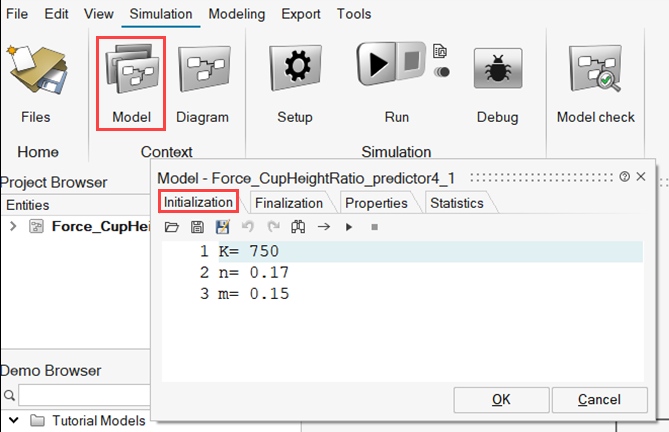Open the Modeling menu

[x=237, y=14]
